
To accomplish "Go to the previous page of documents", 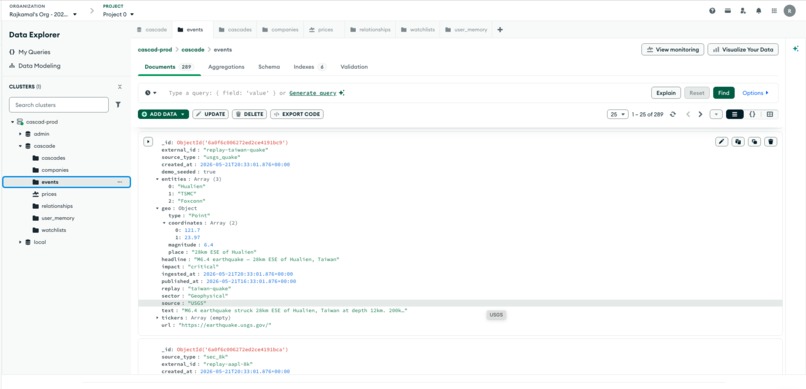I will [x=688, y=115].
